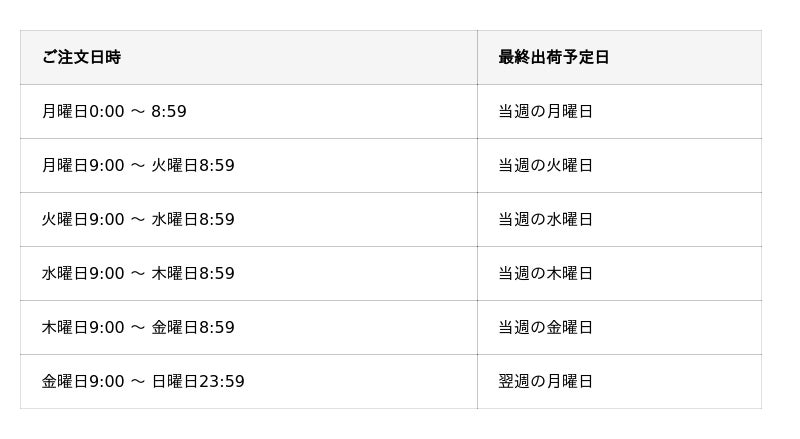800x439 pixels.
Task: Click the 当週の金曜日 shipping cell
Action: pos(546,328)
